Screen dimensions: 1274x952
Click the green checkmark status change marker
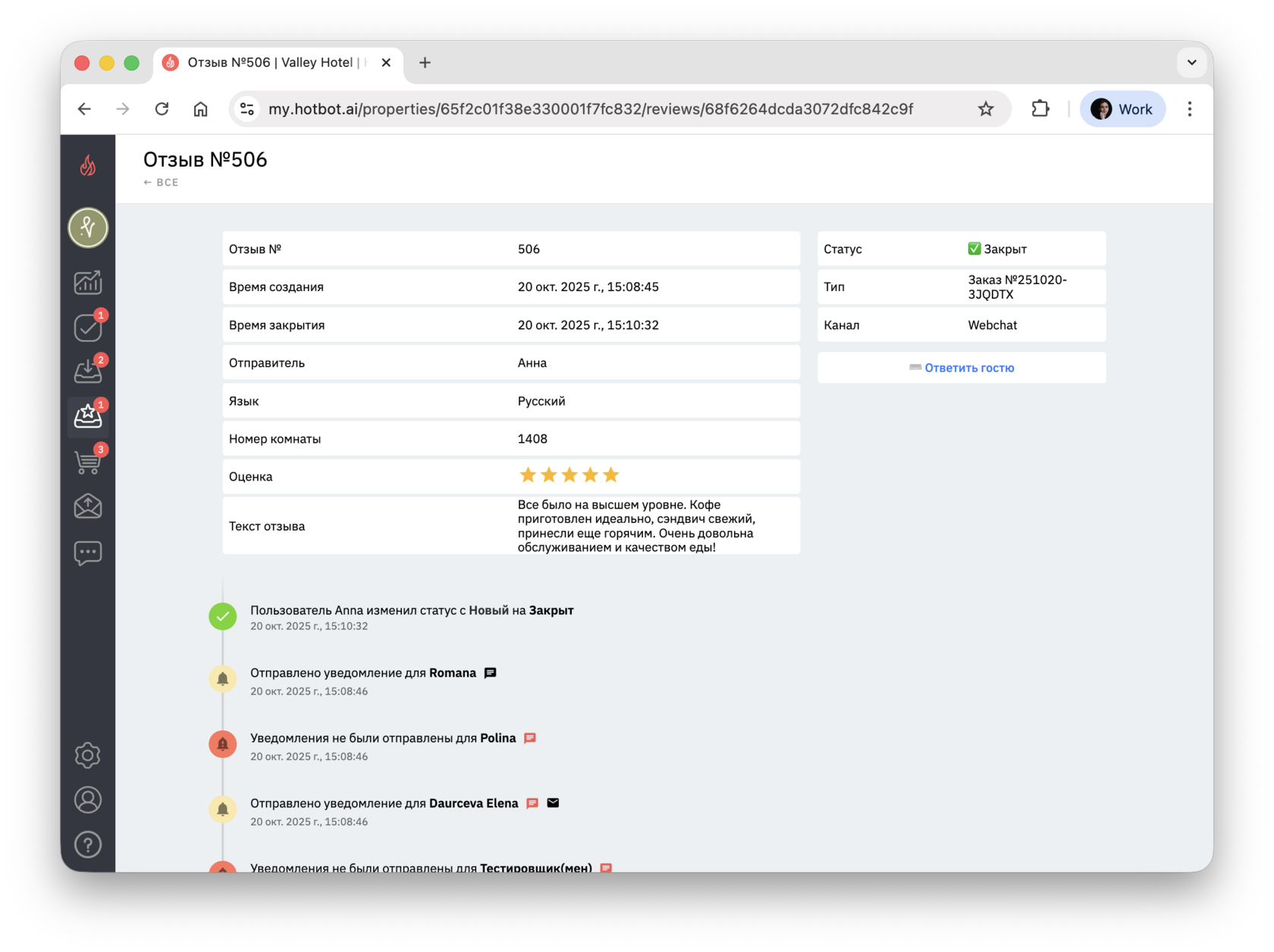223,616
